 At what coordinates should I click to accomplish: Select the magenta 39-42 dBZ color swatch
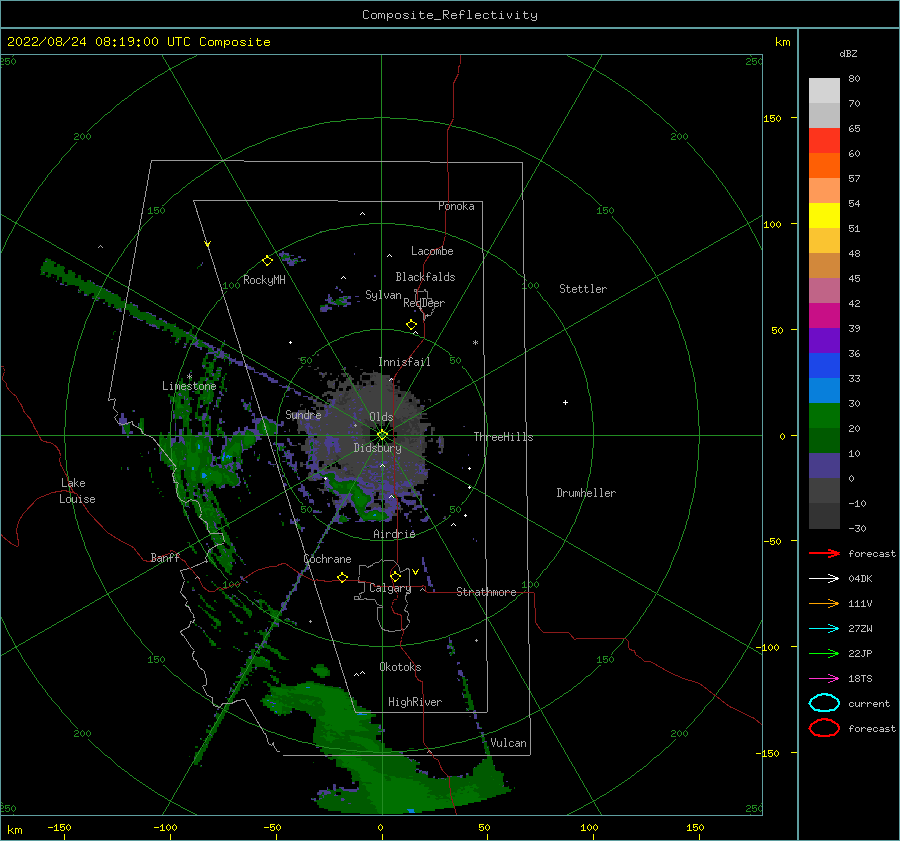tap(824, 315)
